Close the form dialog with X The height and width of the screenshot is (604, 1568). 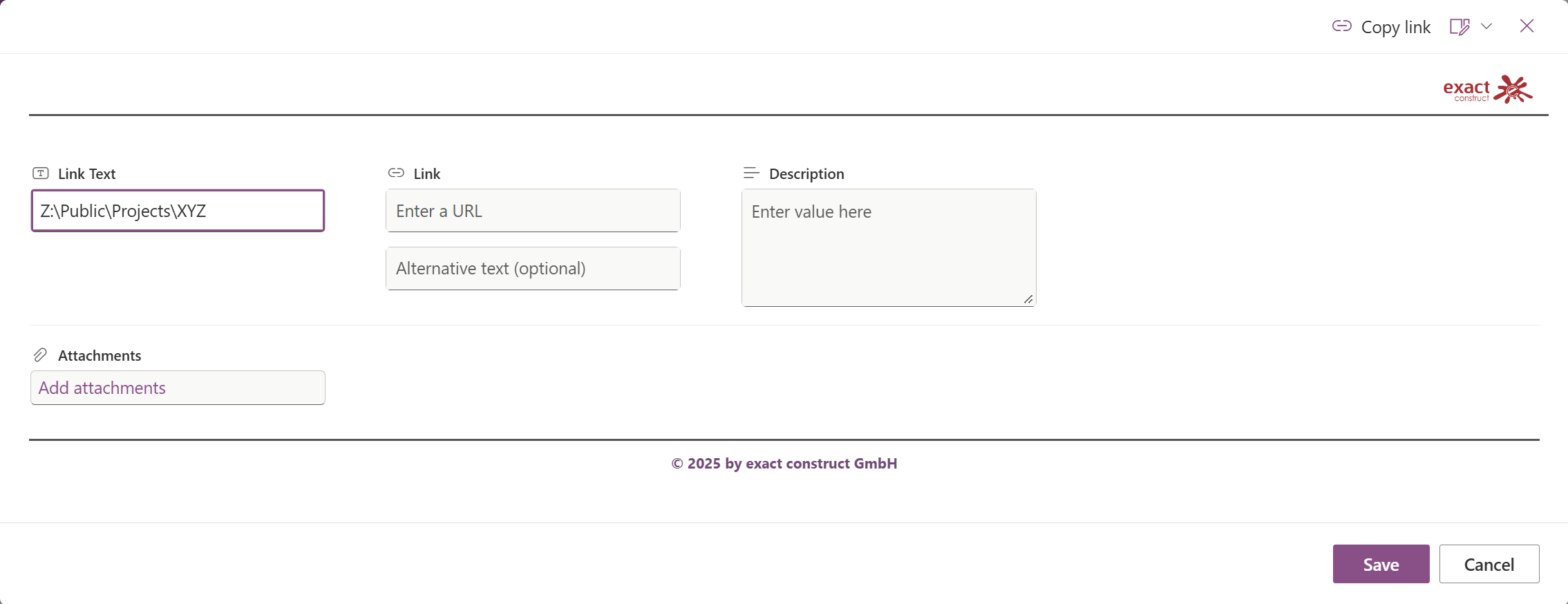pyautogui.click(x=1527, y=26)
